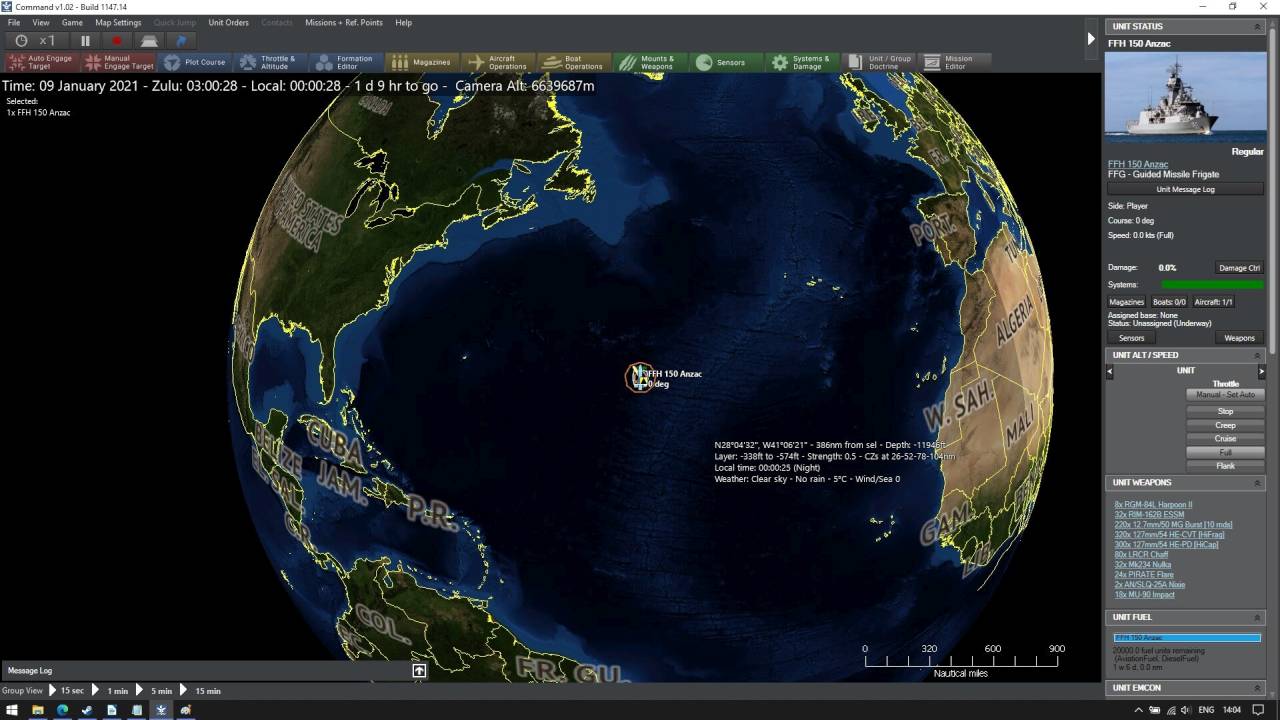Open the RGM-84L Harpoon II weapon link
Screen dimensions: 1280x720
[1153, 505]
